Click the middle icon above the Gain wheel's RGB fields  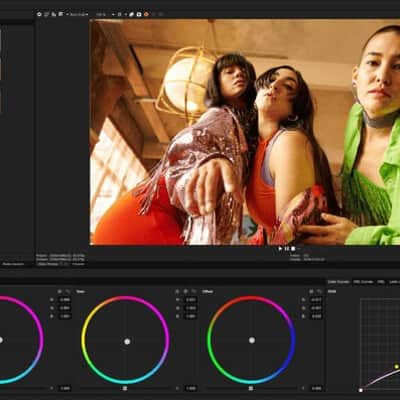(186, 292)
